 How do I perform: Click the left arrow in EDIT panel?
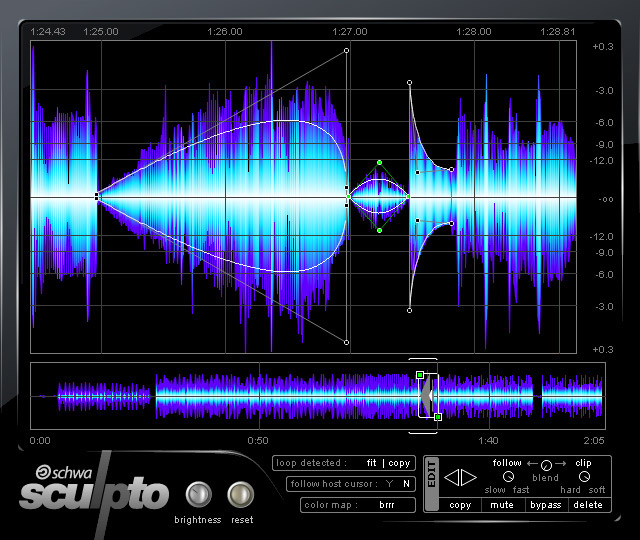click(x=452, y=478)
